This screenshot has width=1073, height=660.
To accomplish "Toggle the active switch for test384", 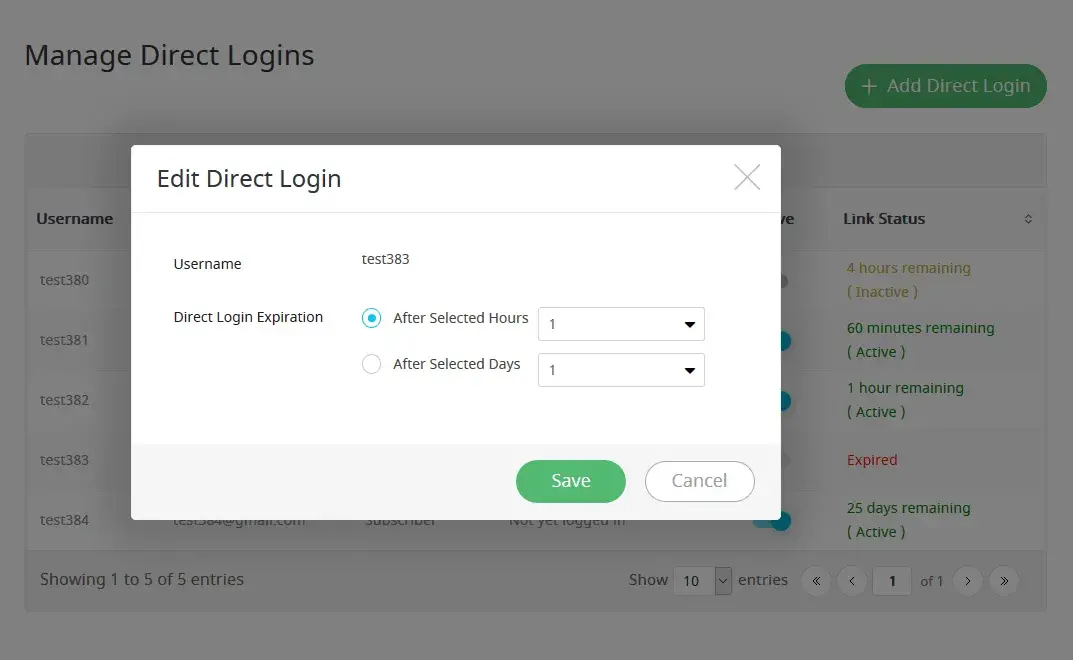I will (778, 521).
